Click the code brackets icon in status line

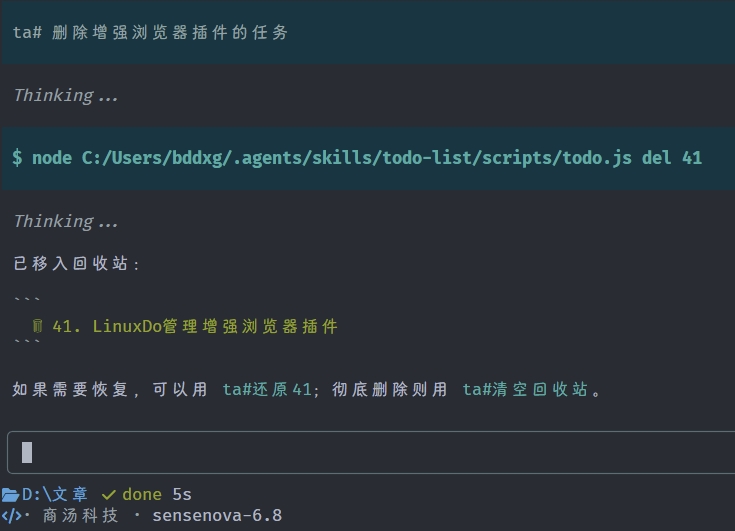pyautogui.click(x=11, y=516)
